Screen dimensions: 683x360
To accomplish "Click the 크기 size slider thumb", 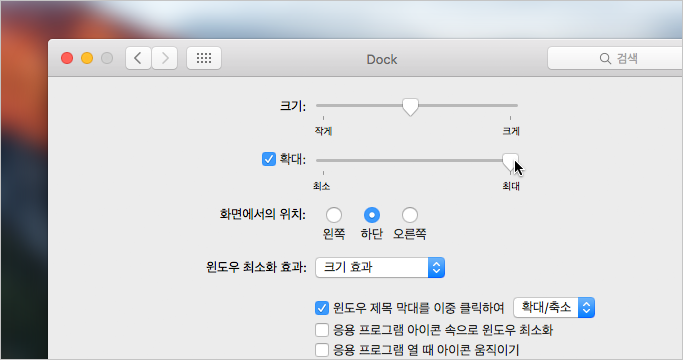I will pos(410,107).
